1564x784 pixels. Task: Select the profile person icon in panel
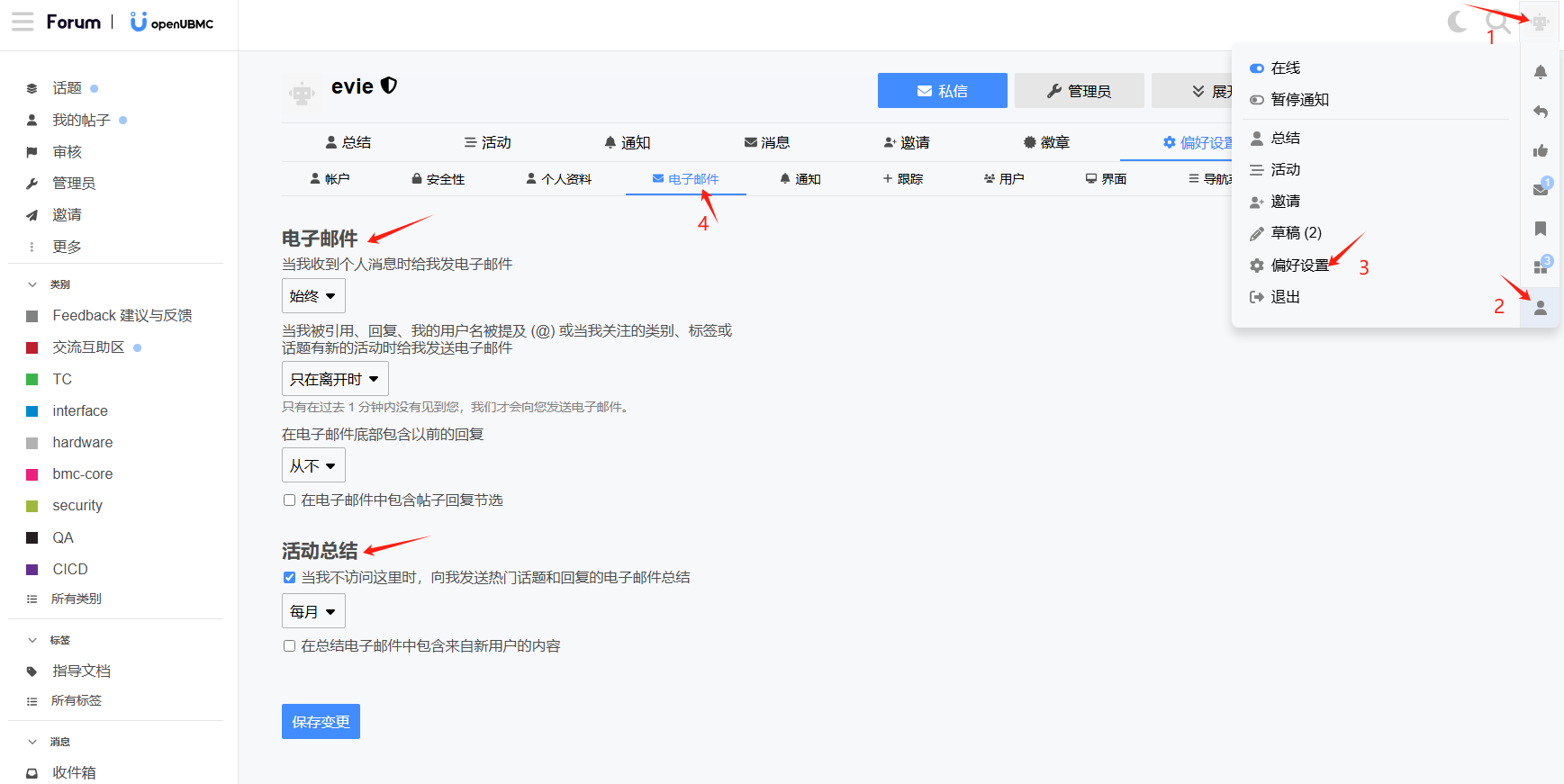click(1540, 308)
